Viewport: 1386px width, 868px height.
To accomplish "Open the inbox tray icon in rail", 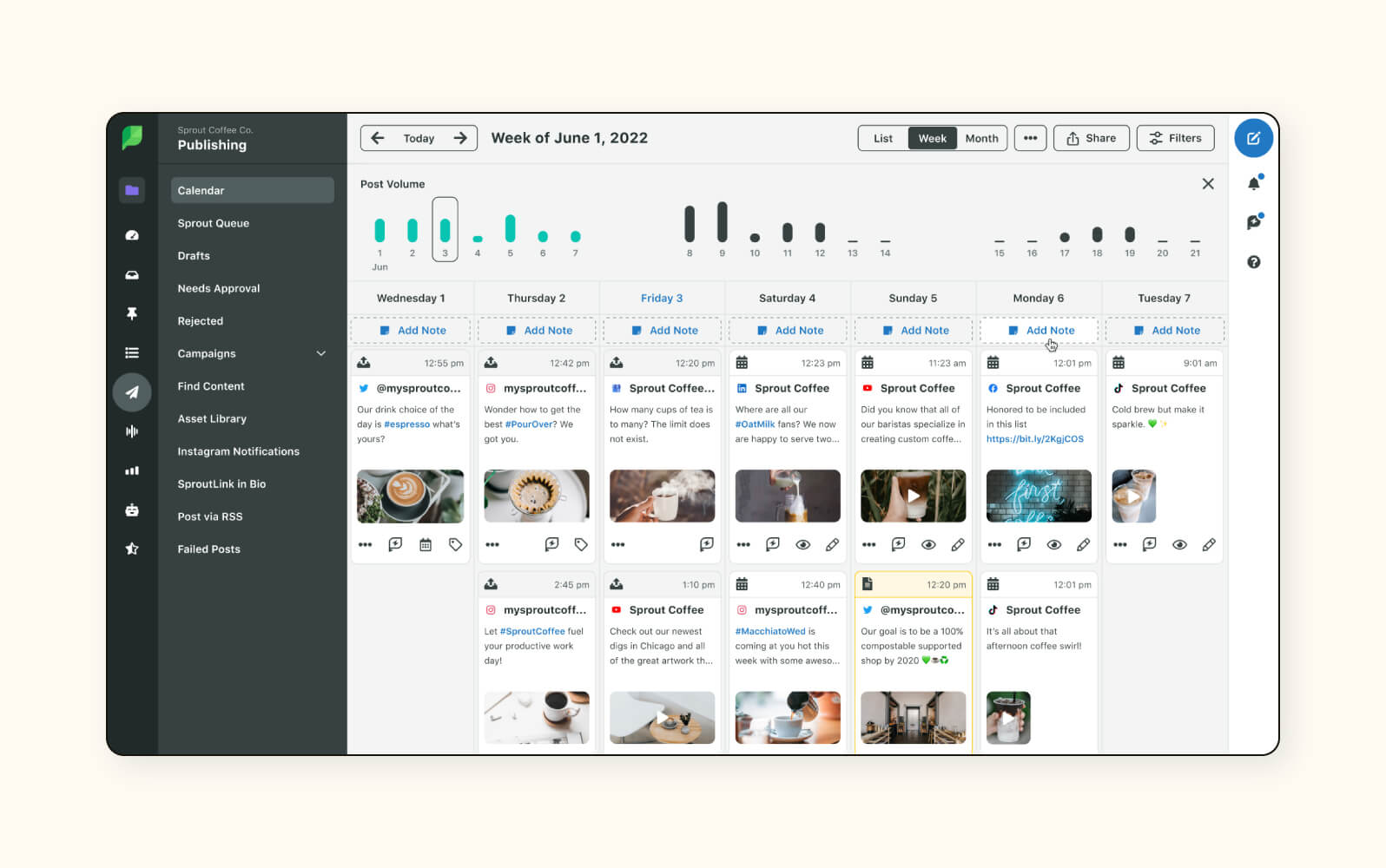I will click(x=132, y=274).
